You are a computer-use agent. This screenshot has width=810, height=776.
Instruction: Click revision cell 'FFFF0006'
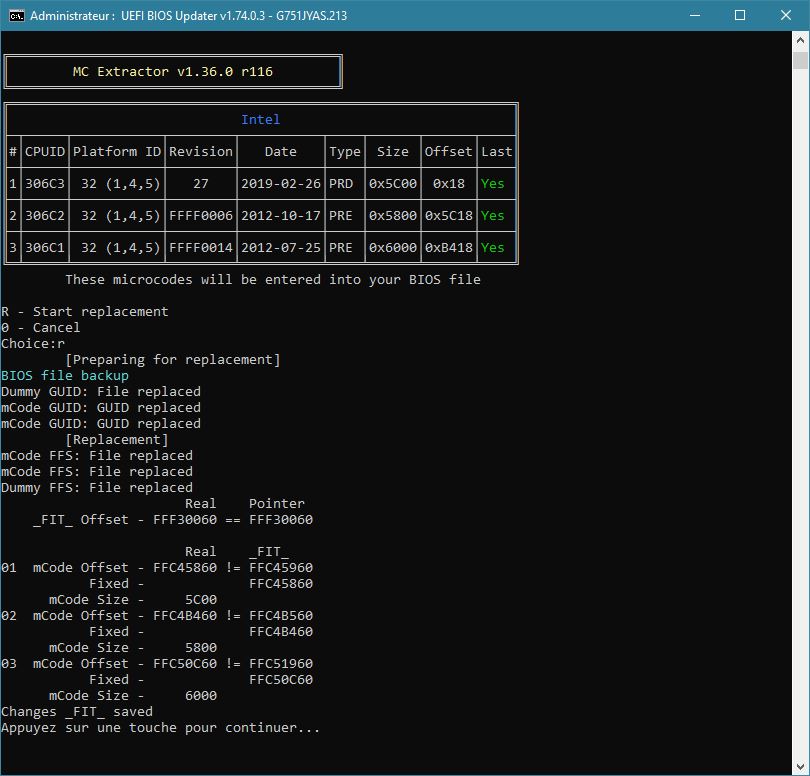click(x=201, y=215)
